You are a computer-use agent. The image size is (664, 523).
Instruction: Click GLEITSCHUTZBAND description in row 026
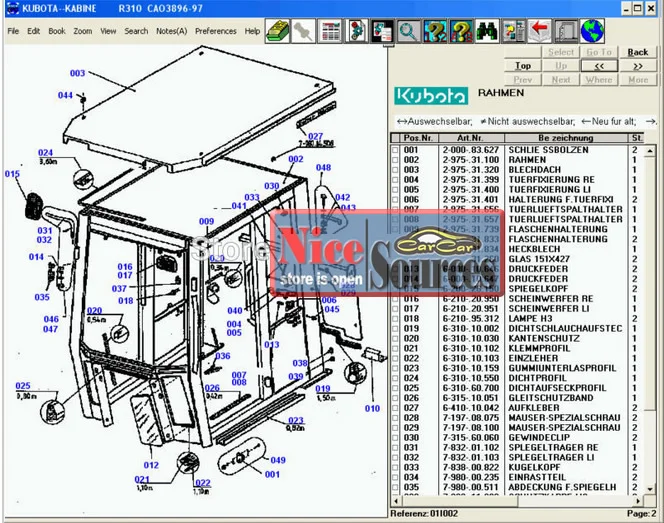point(551,398)
